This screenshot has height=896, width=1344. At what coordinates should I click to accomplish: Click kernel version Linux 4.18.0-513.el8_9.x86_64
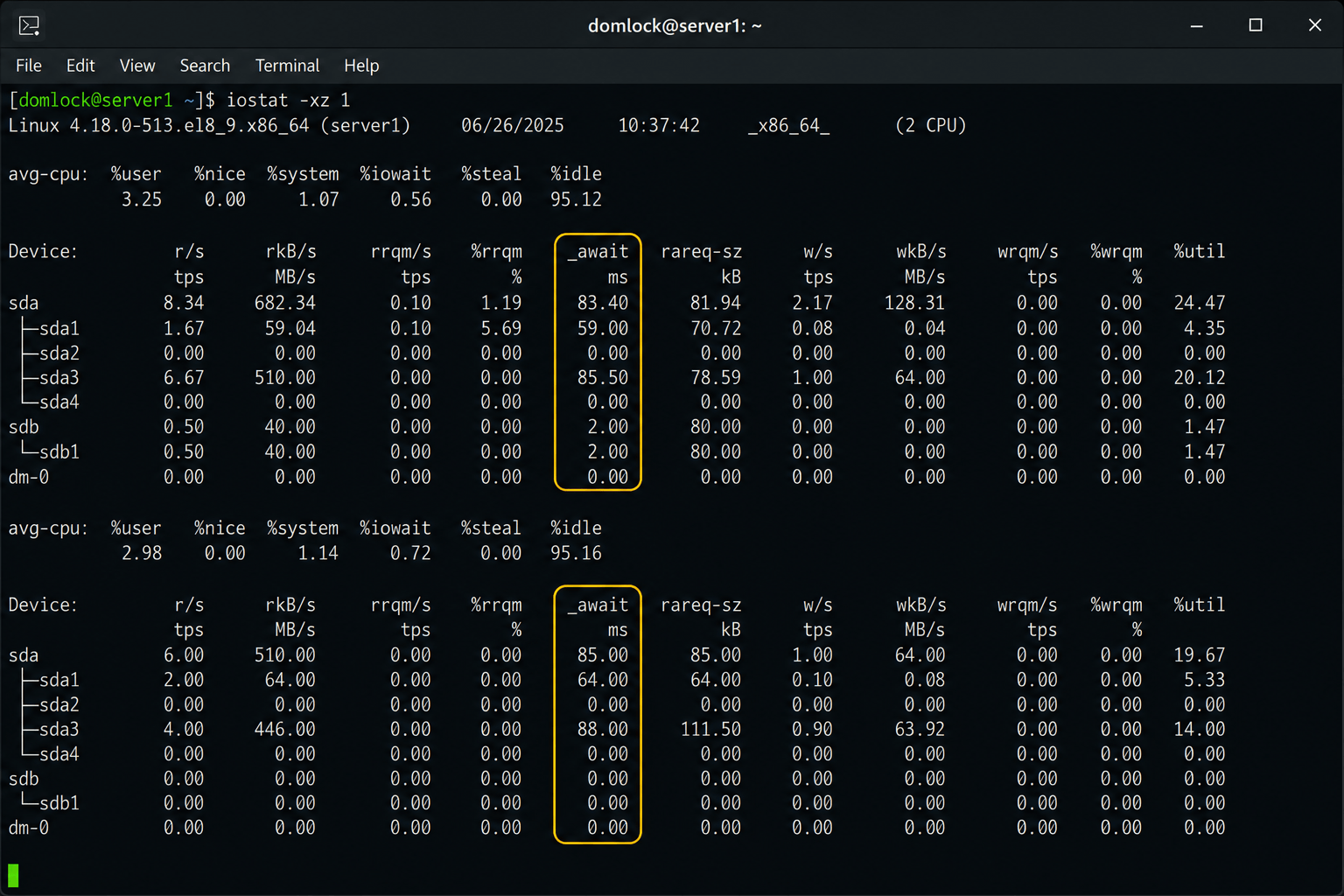pyautogui.click(x=158, y=125)
